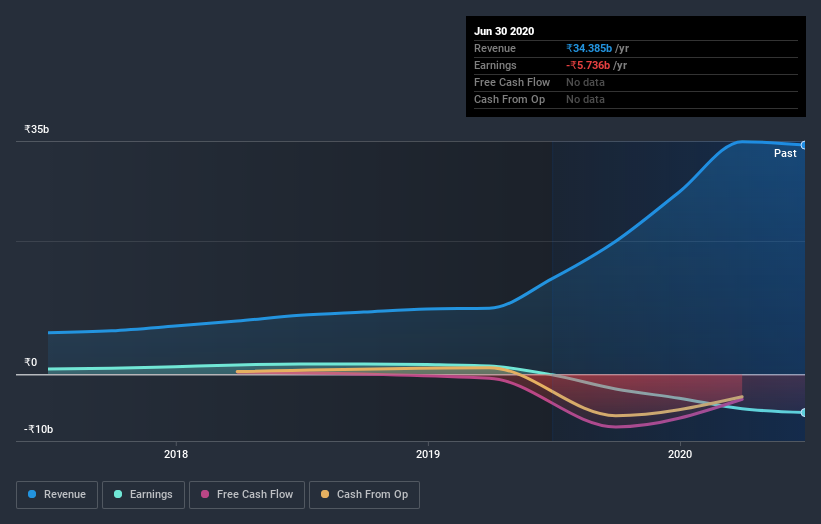Click the 'Revenue' label in tooltip

(495, 48)
